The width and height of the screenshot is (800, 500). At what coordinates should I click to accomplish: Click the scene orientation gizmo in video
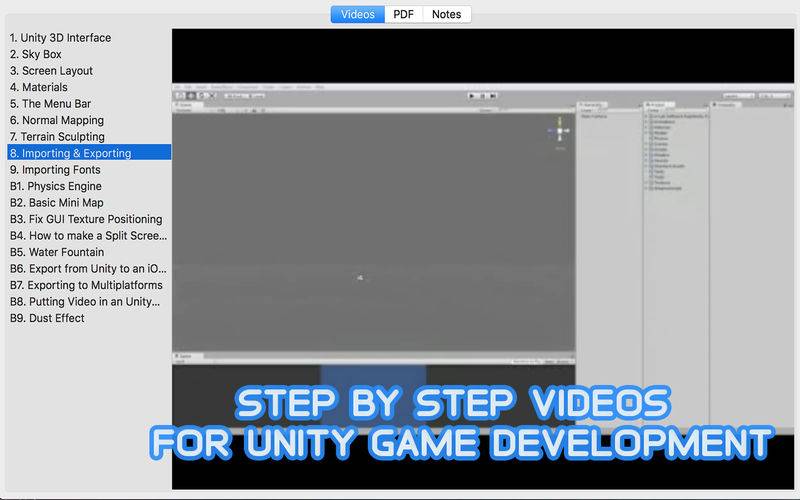click(x=560, y=131)
